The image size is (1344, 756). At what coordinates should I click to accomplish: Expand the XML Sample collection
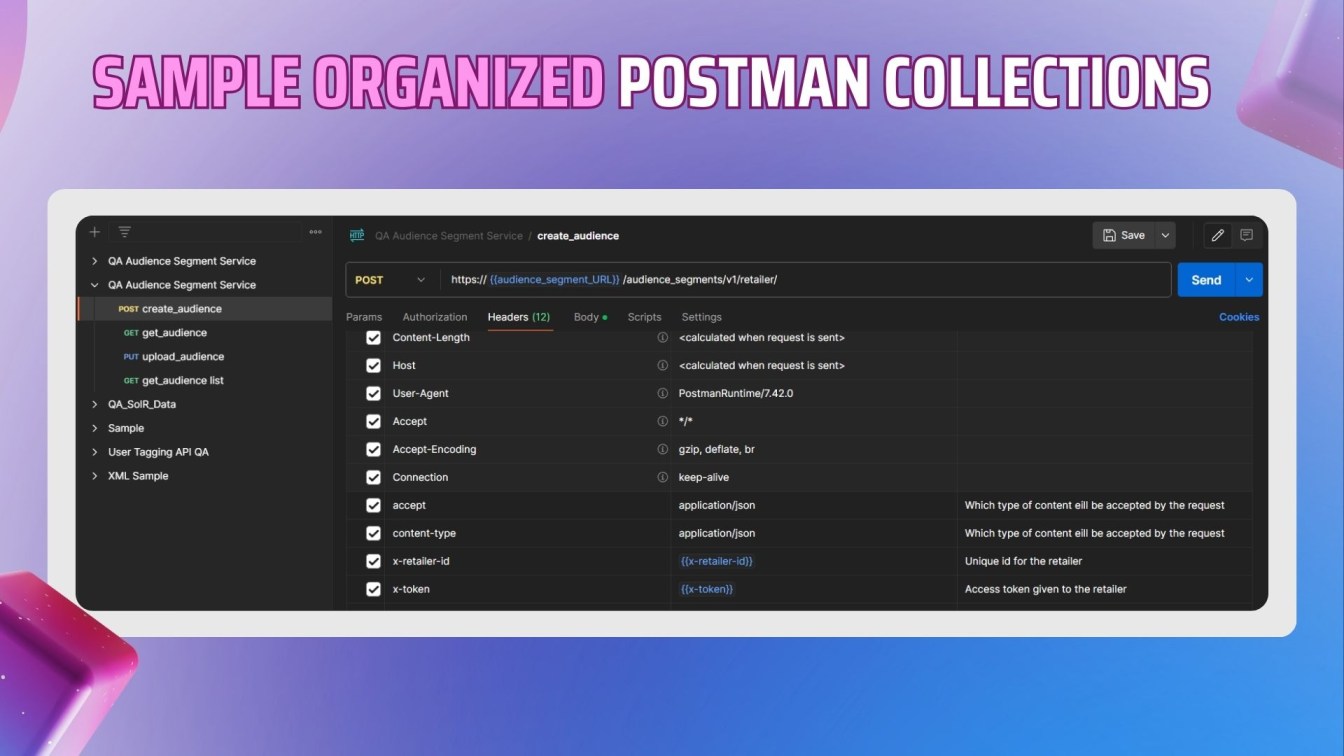tap(94, 476)
